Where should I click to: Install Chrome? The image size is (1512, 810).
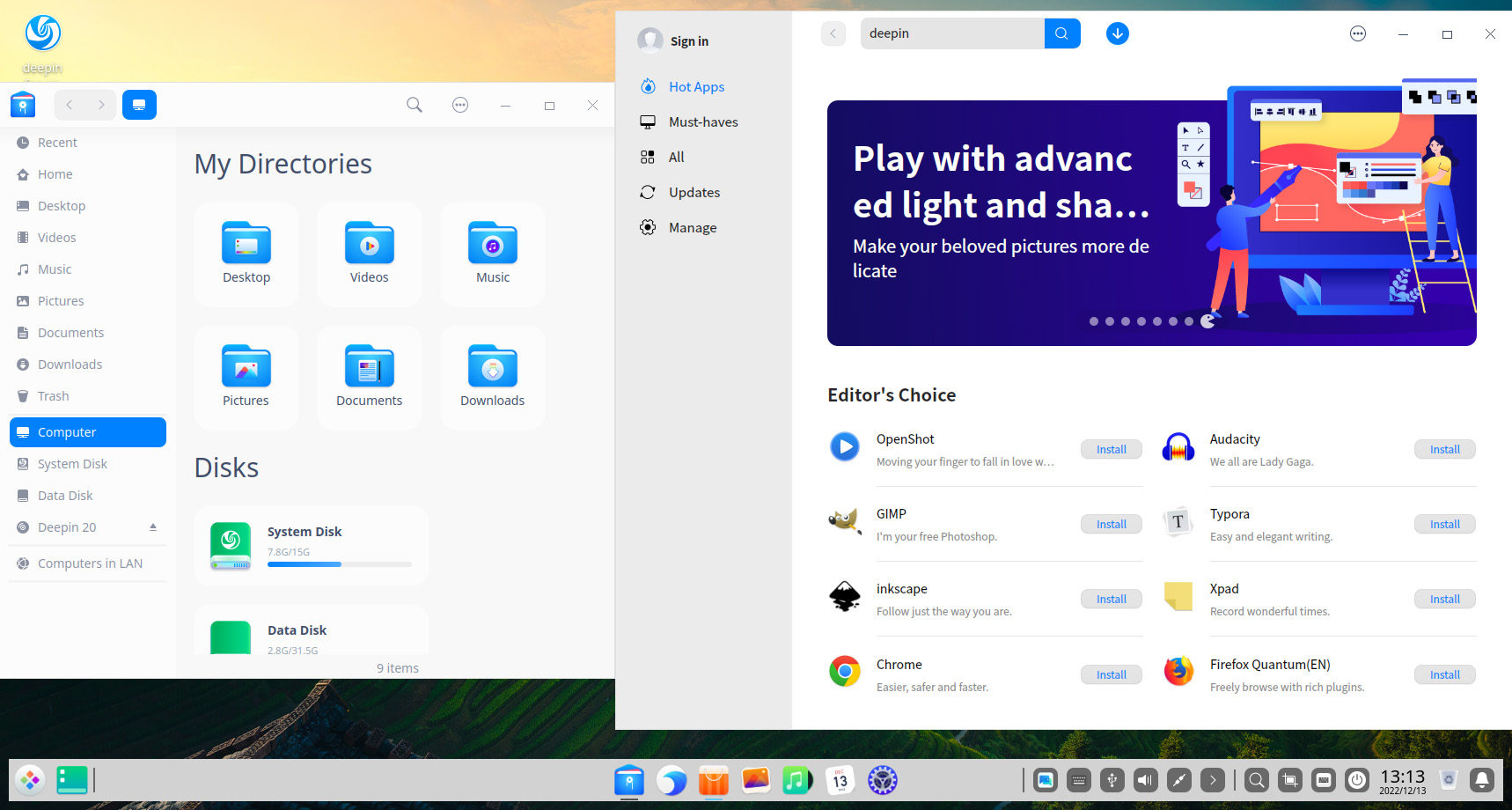pyautogui.click(x=1112, y=674)
